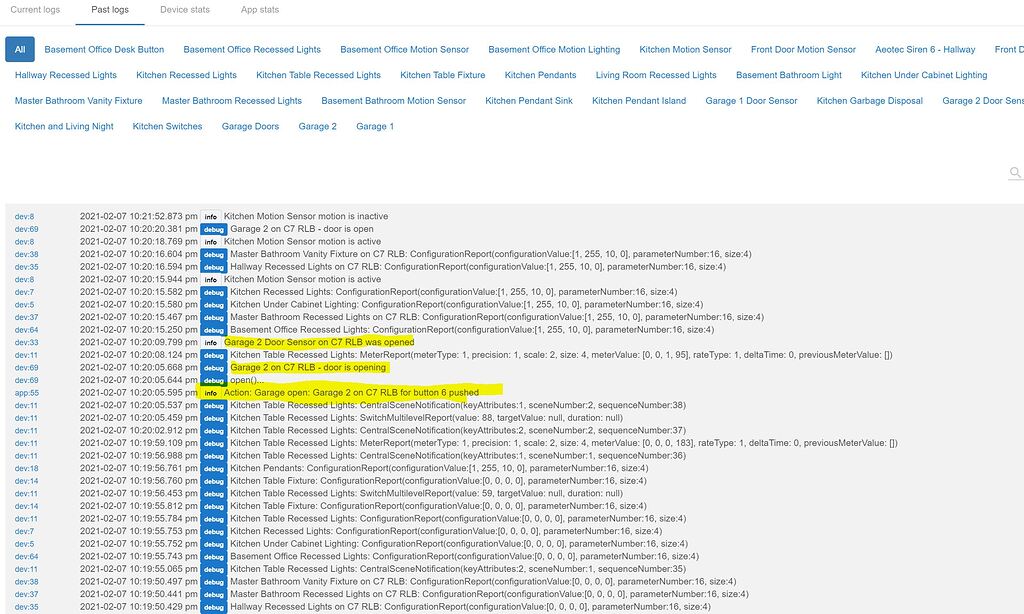Open the Device stats tab
1024x614 pixels.
pyautogui.click(x=185, y=10)
